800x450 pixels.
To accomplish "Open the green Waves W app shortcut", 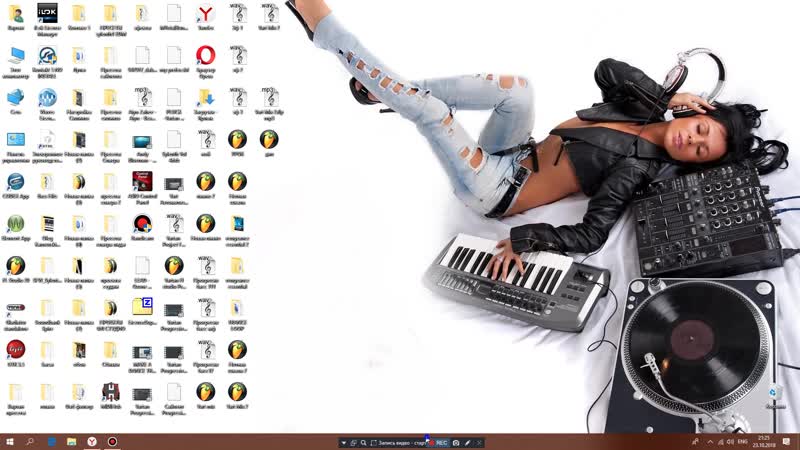I will pos(16,223).
